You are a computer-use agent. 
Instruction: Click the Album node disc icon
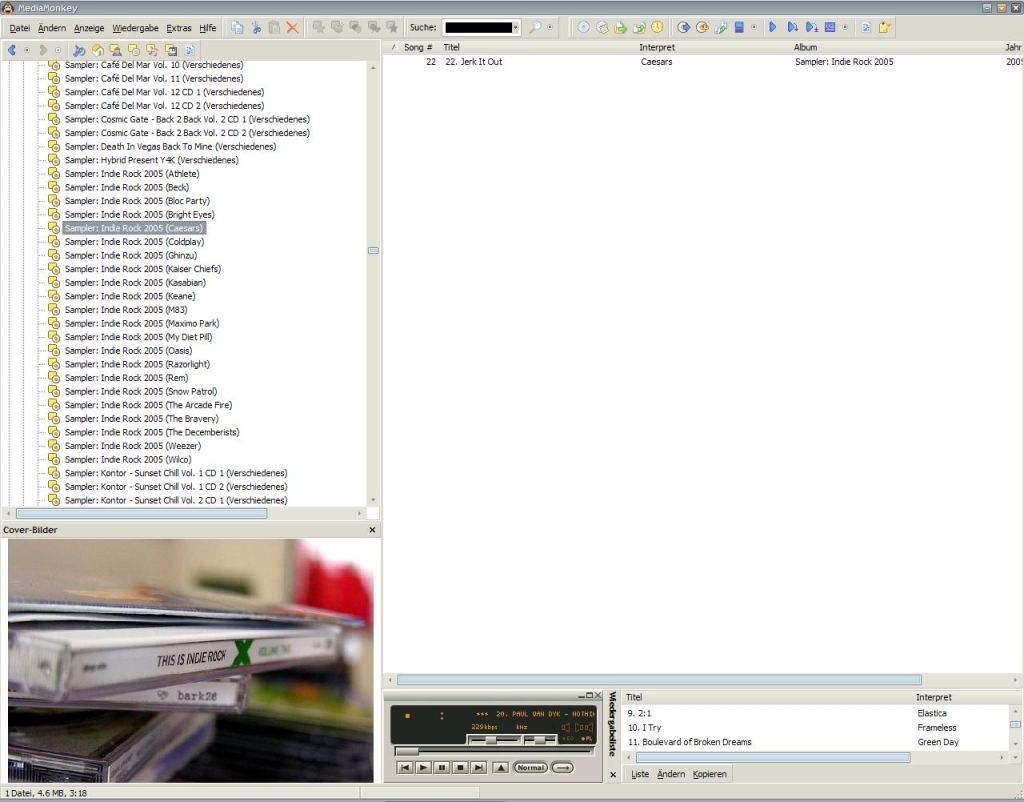(x=134, y=50)
